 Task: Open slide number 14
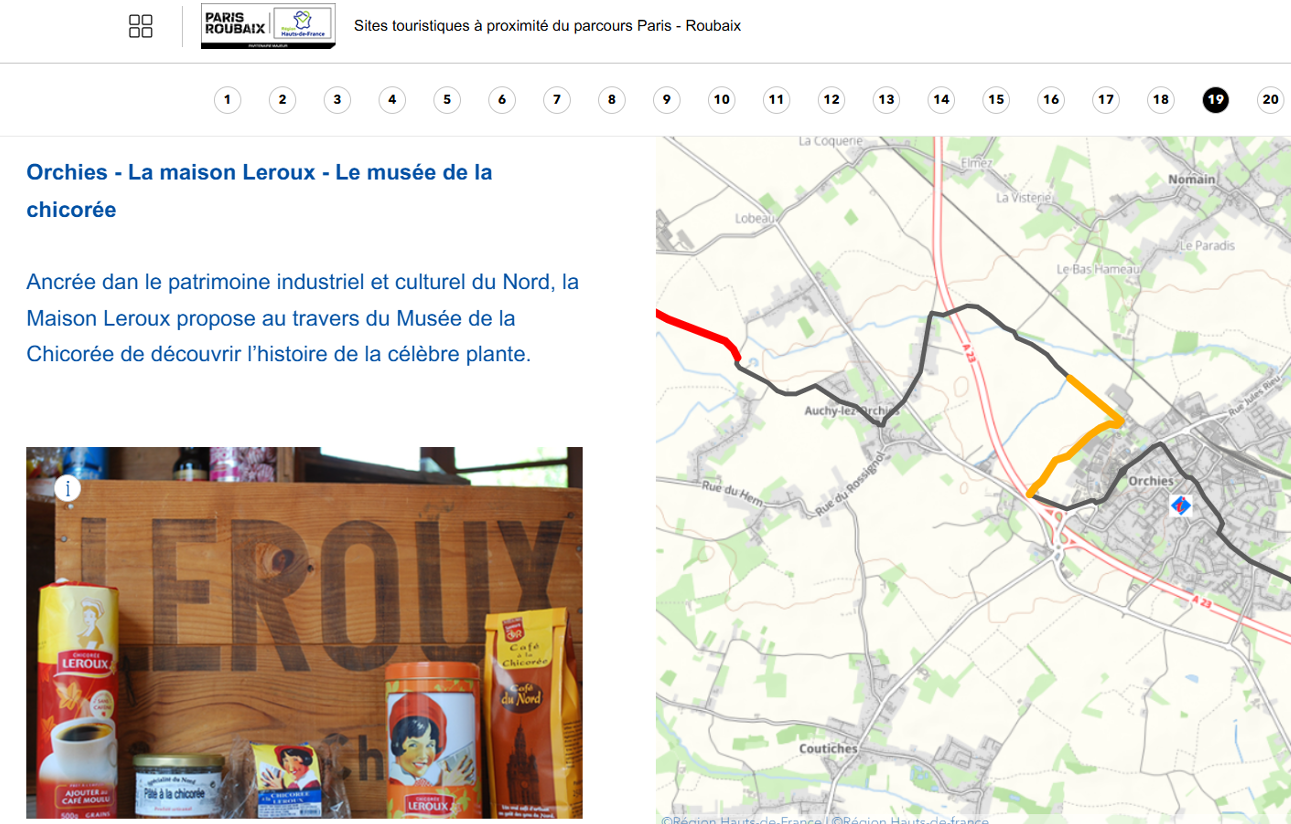coord(940,100)
